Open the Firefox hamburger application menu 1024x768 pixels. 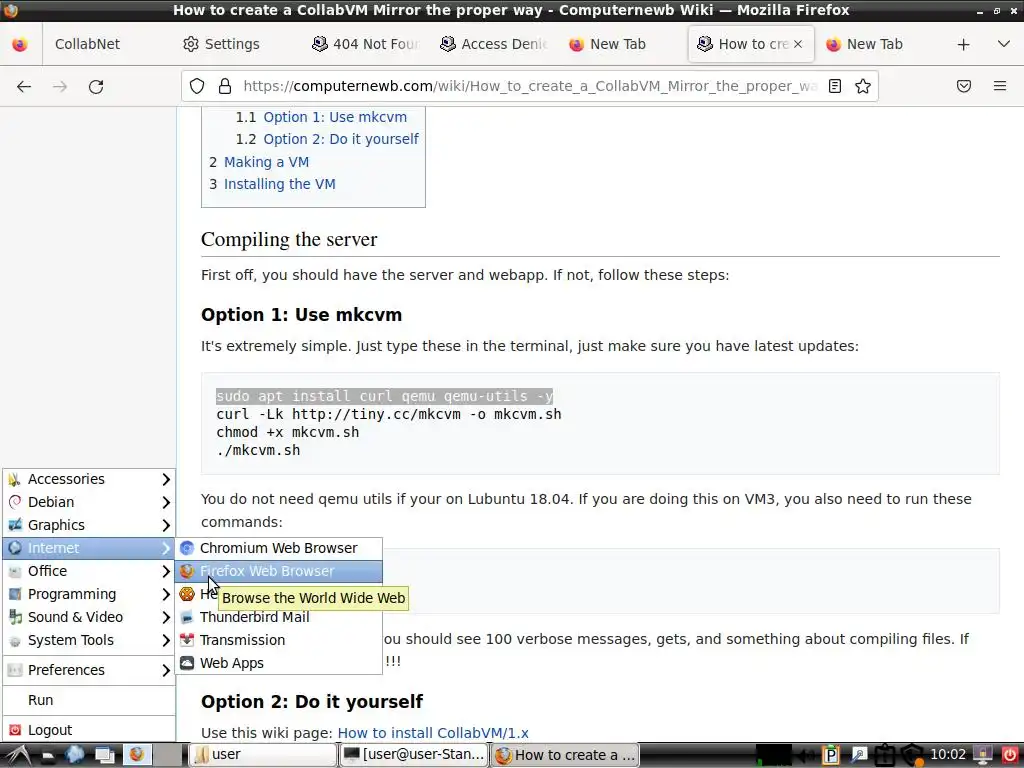(x=1000, y=86)
